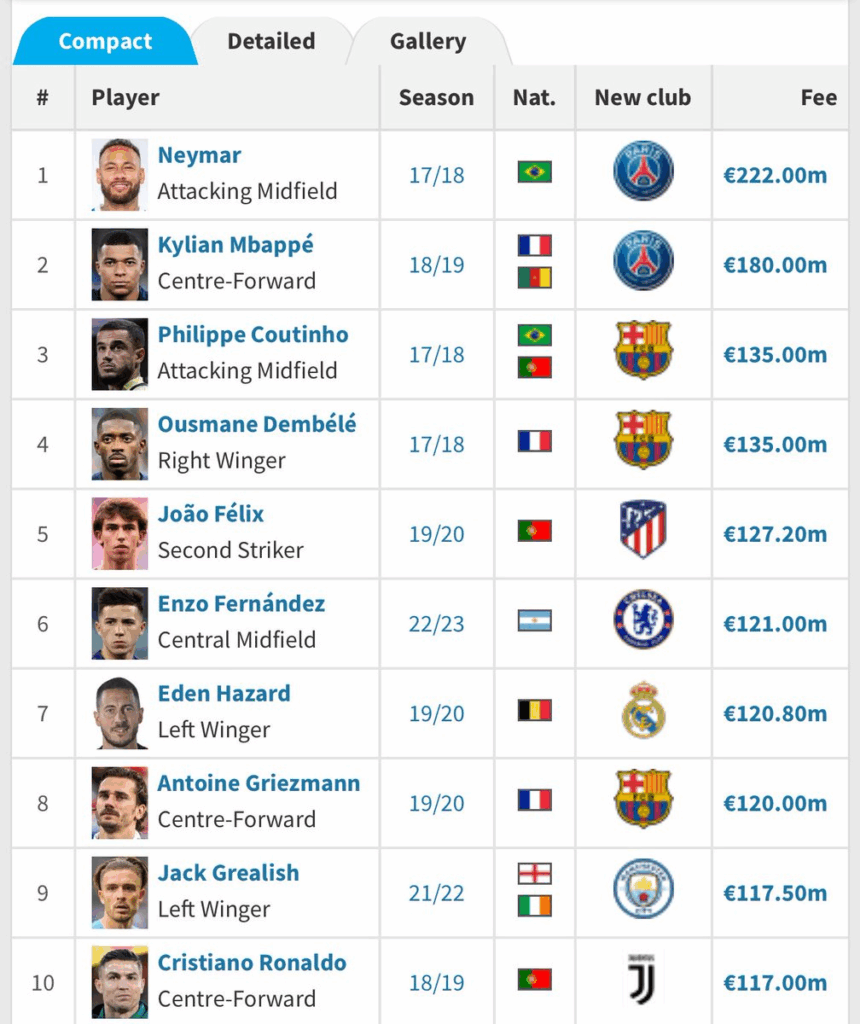The height and width of the screenshot is (1024, 860).
Task: Click João Félix's player photo
Action: click(x=119, y=534)
